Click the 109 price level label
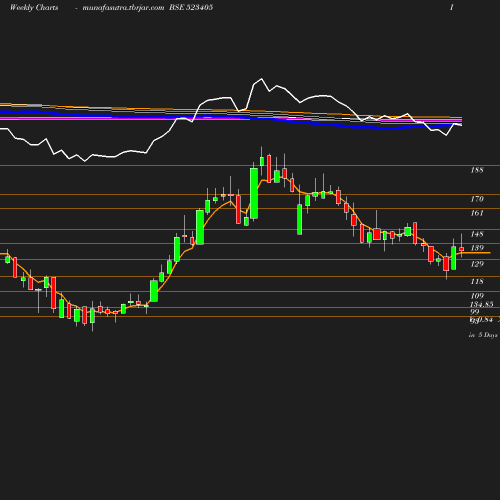Screen dimensions: 500x500 coord(477,296)
